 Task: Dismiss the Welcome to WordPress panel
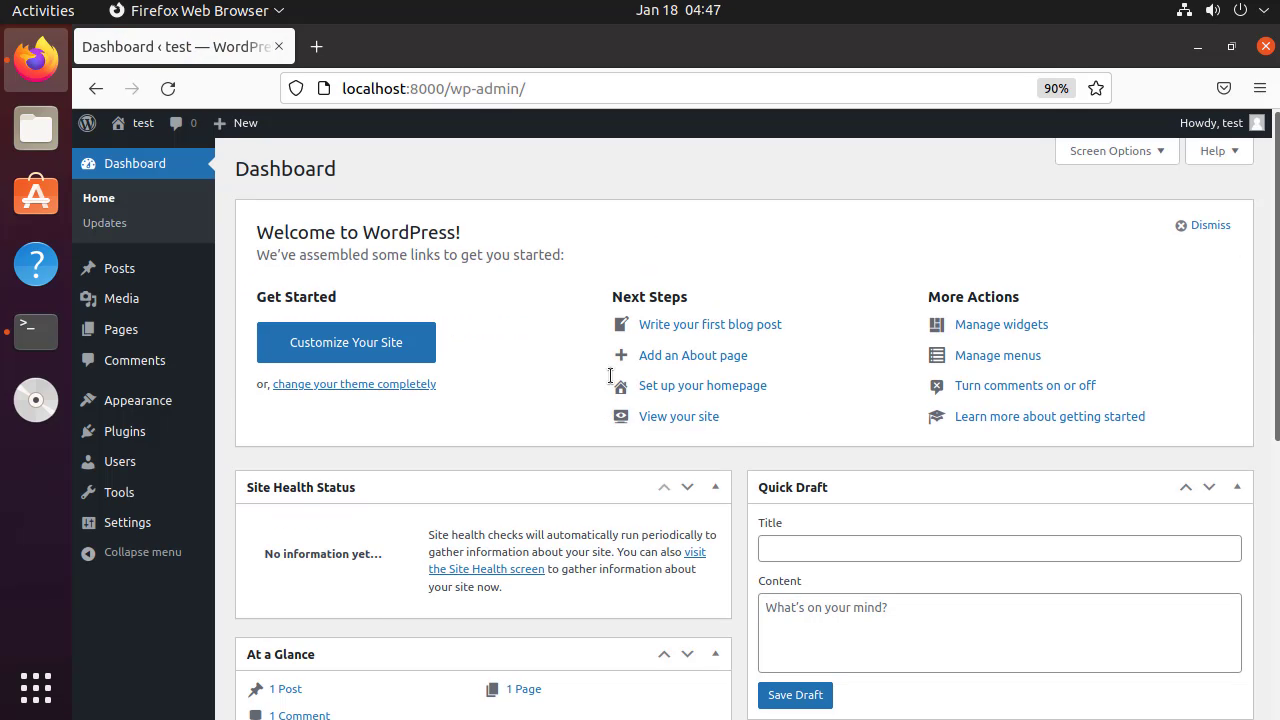point(1203,225)
